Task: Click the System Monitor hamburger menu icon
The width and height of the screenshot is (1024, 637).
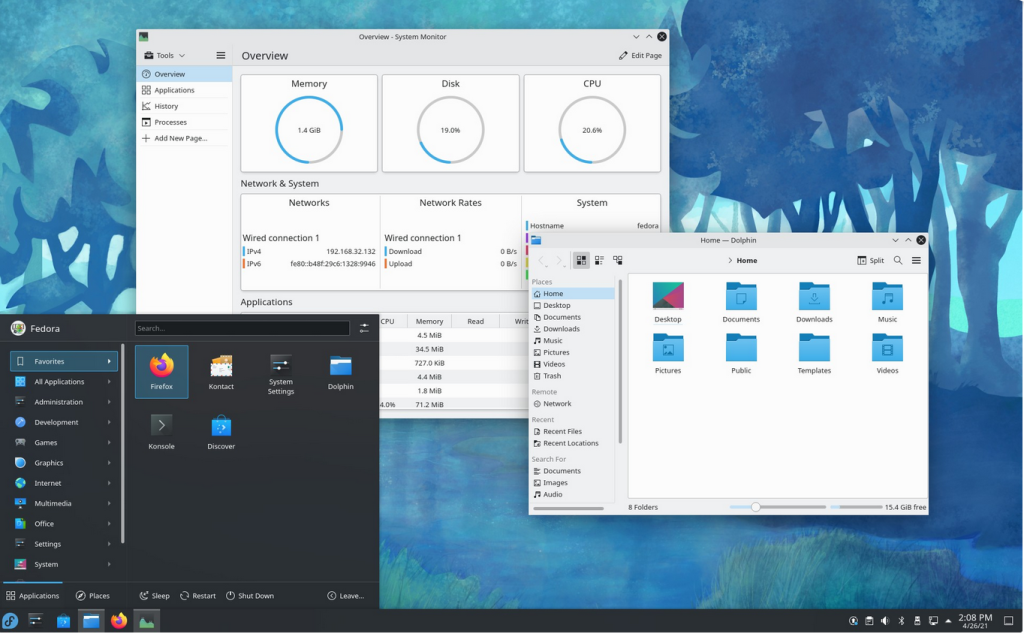Action: (221, 56)
